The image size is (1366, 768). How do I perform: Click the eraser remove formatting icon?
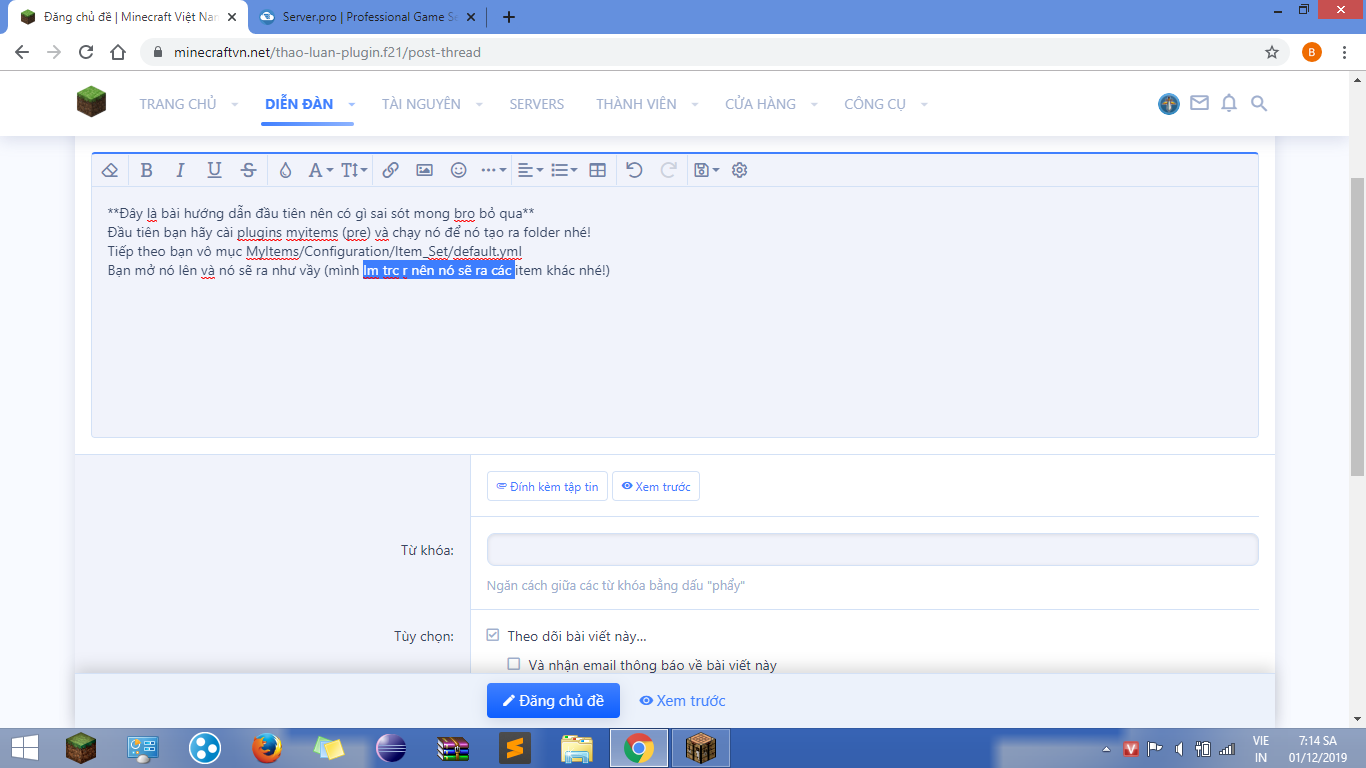[x=110, y=170]
